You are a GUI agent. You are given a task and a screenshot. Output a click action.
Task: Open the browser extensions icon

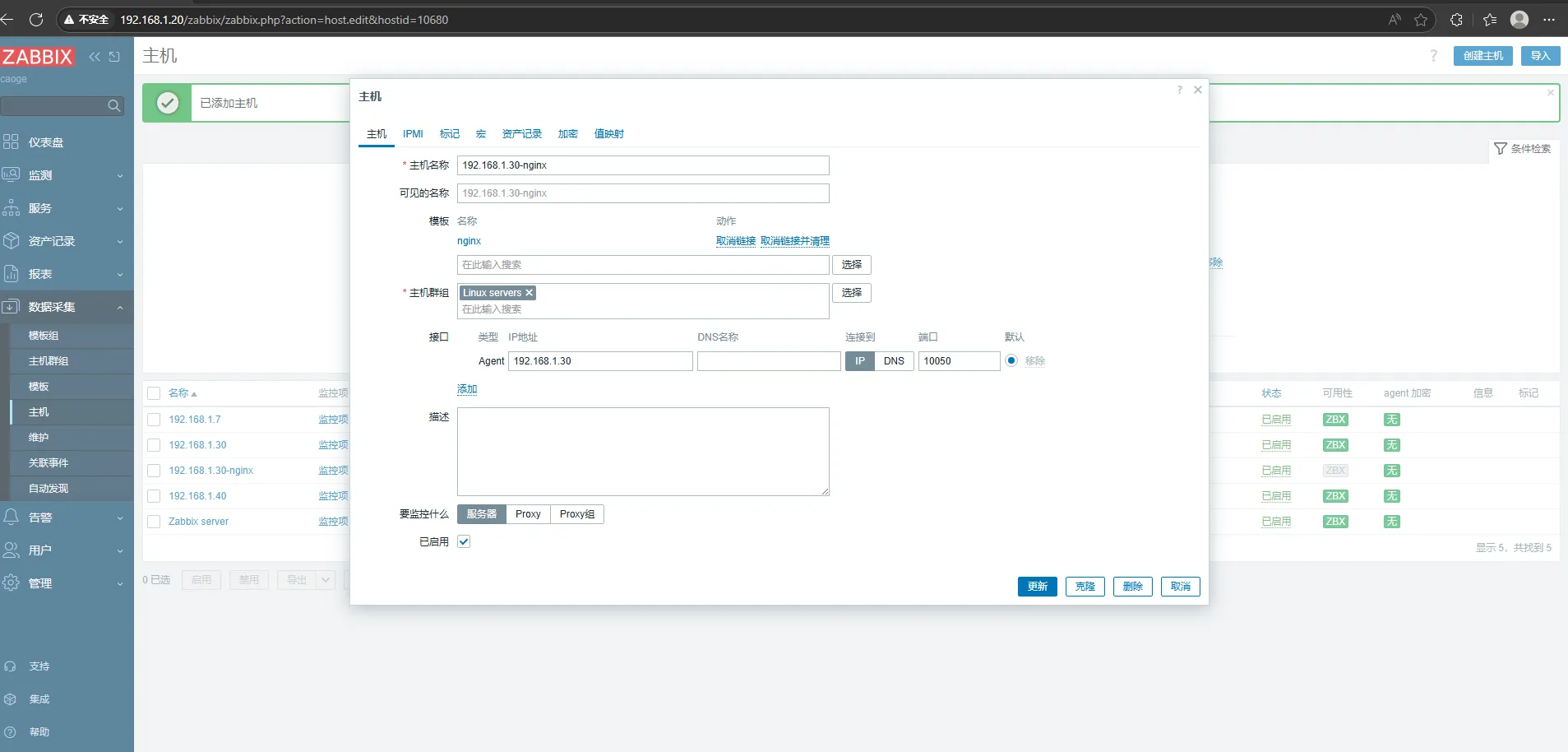1456,20
